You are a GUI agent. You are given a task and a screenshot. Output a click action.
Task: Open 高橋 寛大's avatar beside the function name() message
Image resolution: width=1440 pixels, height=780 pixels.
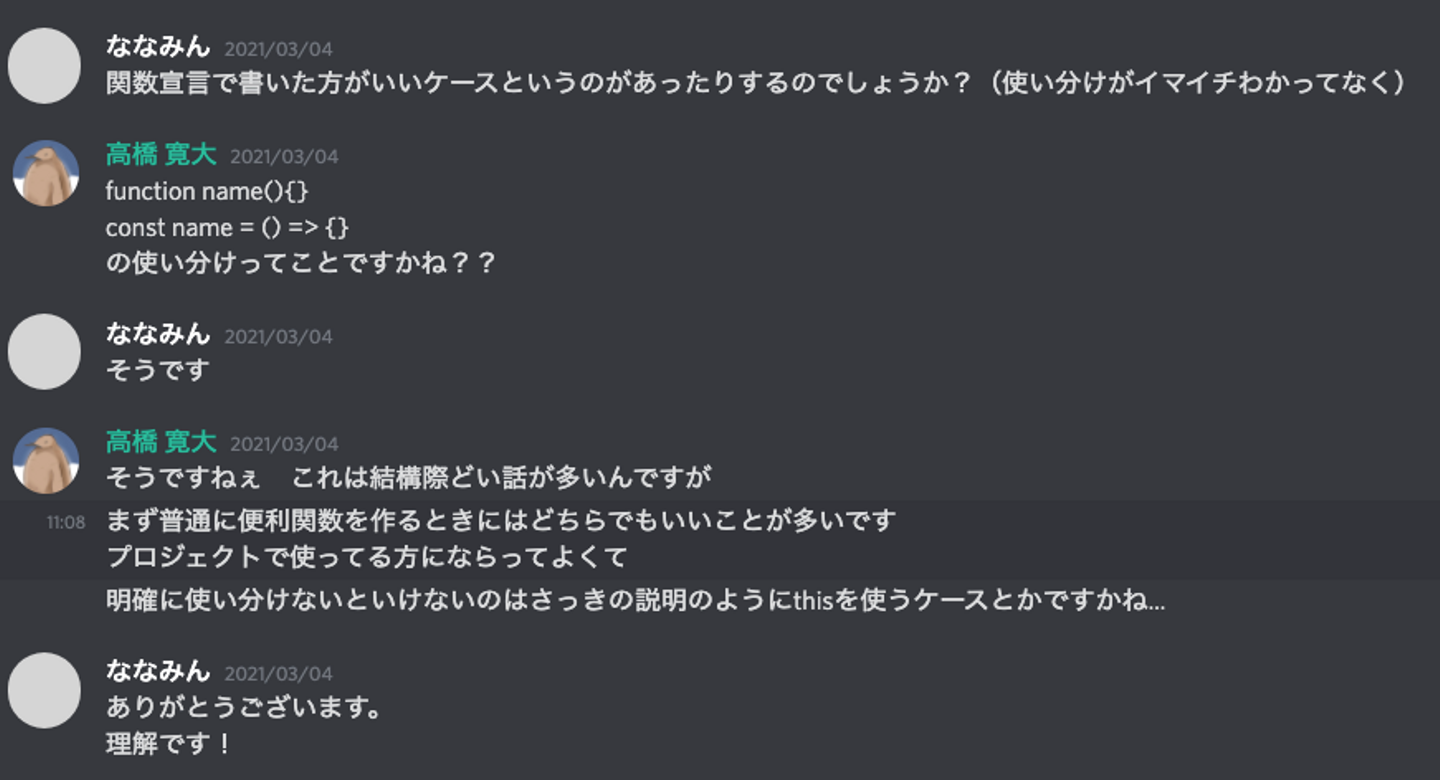pyautogui.click(x=46, y=173)
